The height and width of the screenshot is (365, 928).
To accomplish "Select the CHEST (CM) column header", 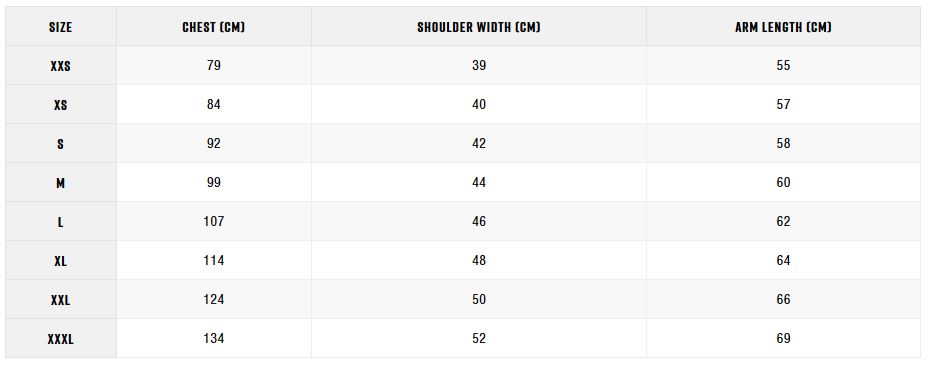I will [x=214, y=27].
